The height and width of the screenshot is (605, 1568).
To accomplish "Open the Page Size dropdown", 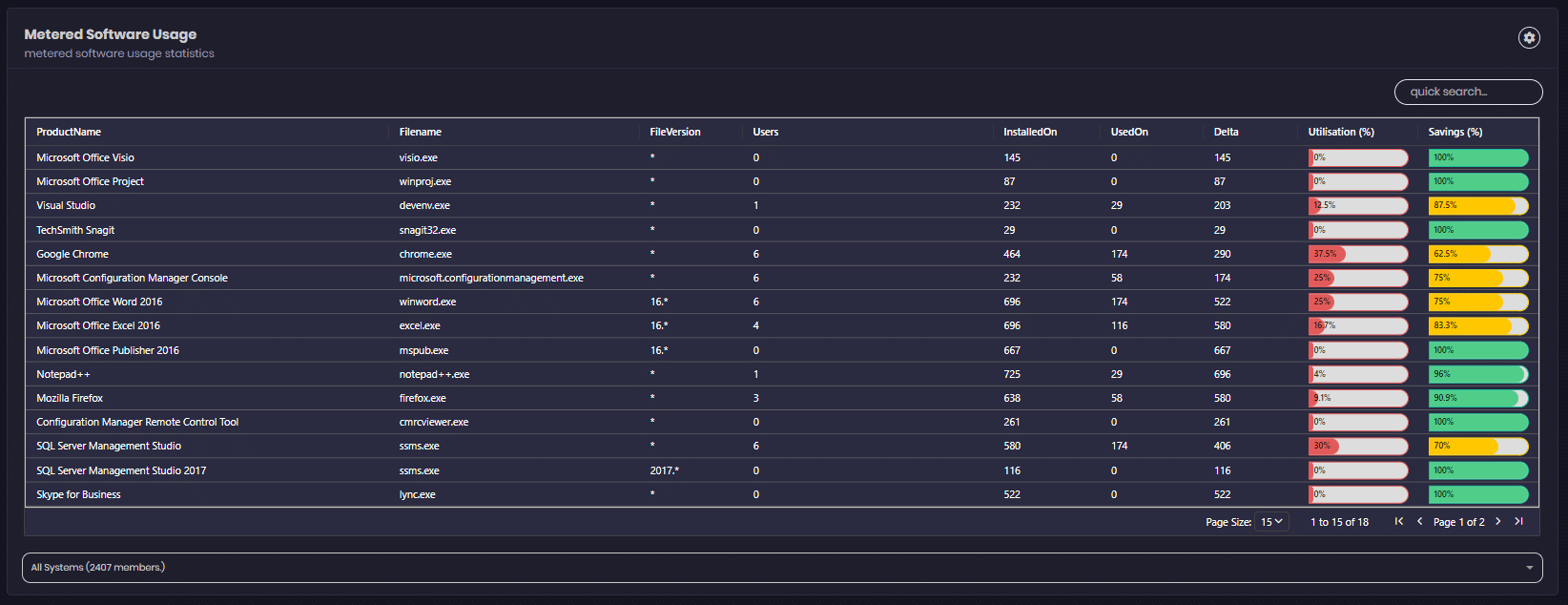I will pyautogui.click(x=1272, y=522).
